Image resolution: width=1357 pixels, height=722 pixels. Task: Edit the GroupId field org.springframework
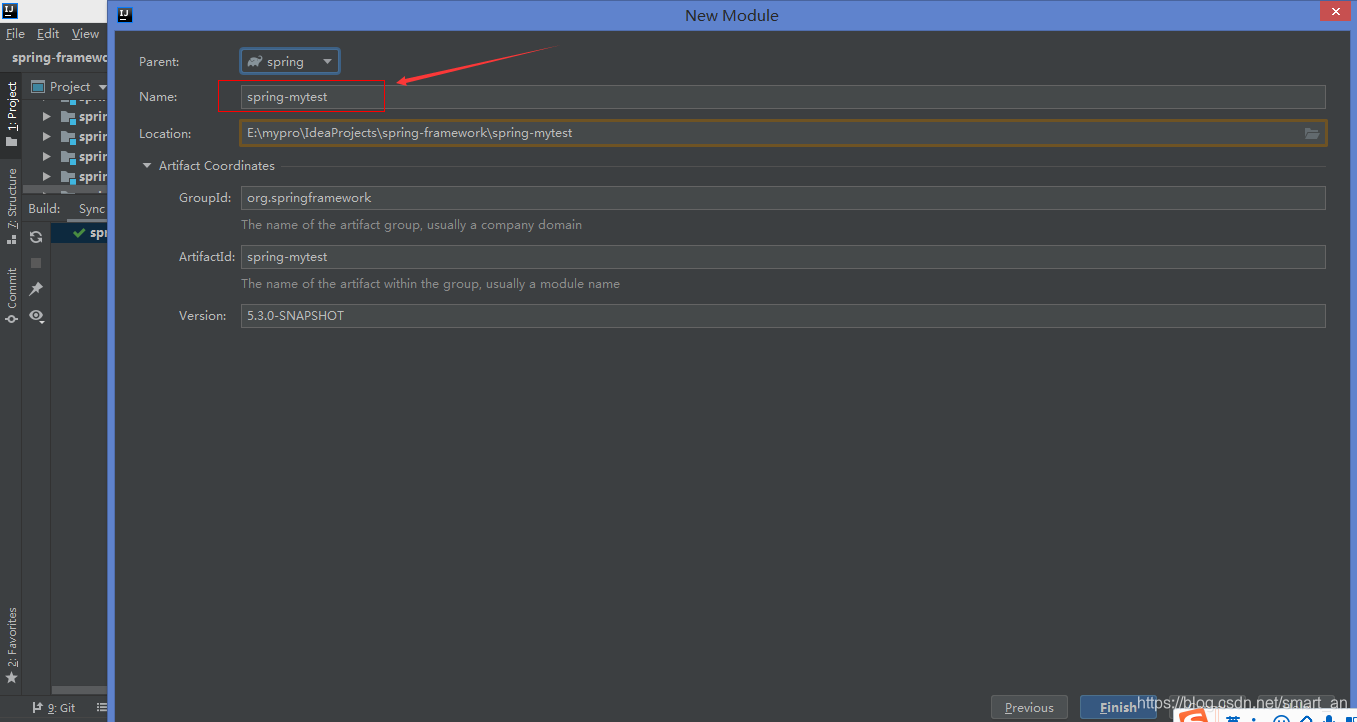pos(783,198)
